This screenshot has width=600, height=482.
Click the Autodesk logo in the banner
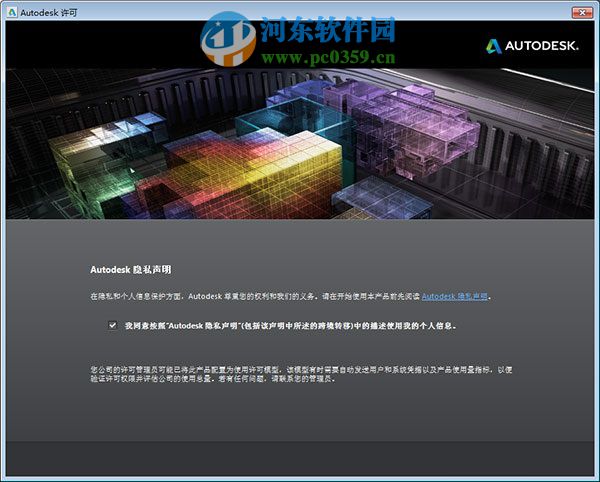tap(532, 46)
